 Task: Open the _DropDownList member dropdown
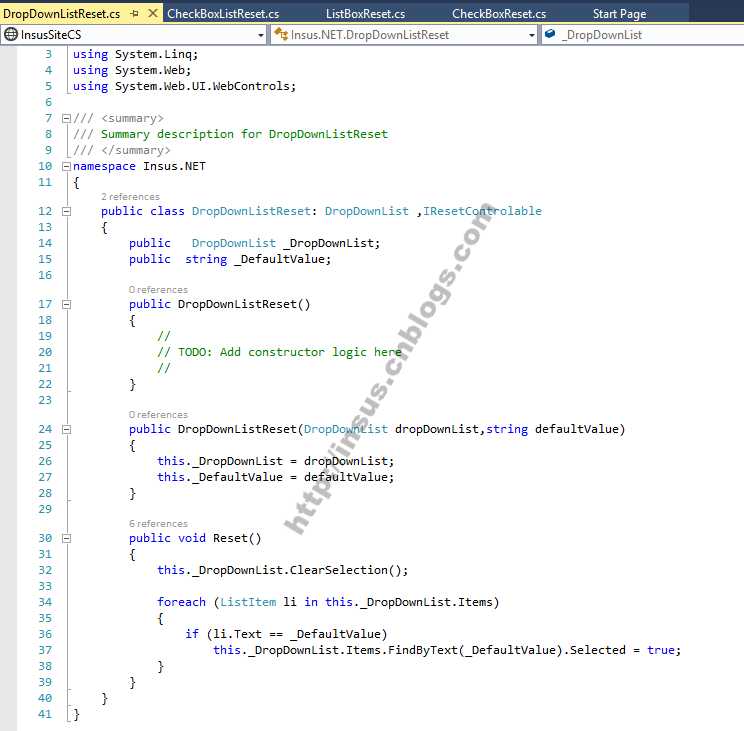(643, 35)
